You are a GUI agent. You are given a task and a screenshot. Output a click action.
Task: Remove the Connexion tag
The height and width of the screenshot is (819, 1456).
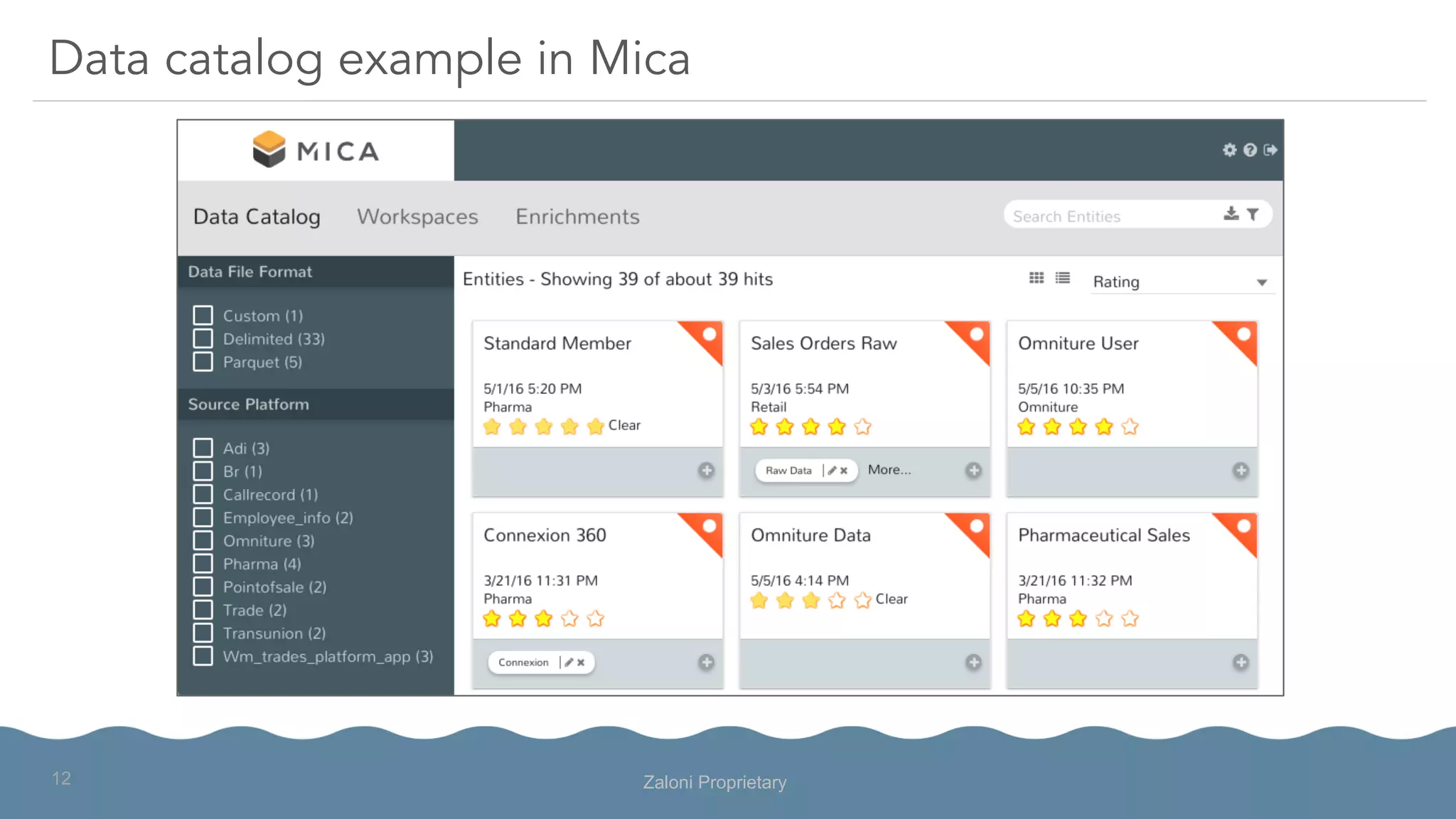click(x=581, y=663)
